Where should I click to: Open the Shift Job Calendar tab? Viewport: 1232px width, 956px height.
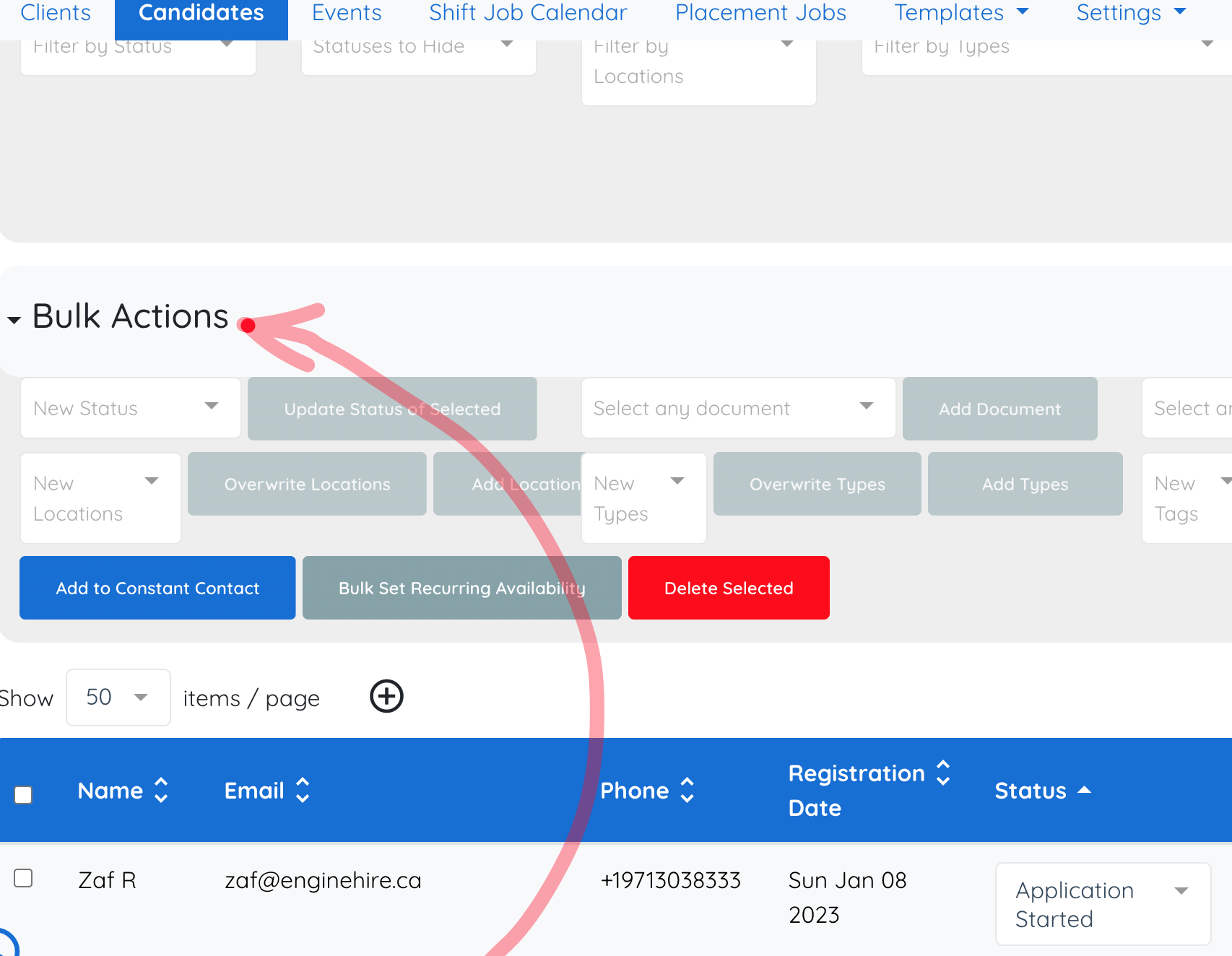(528, 13)
